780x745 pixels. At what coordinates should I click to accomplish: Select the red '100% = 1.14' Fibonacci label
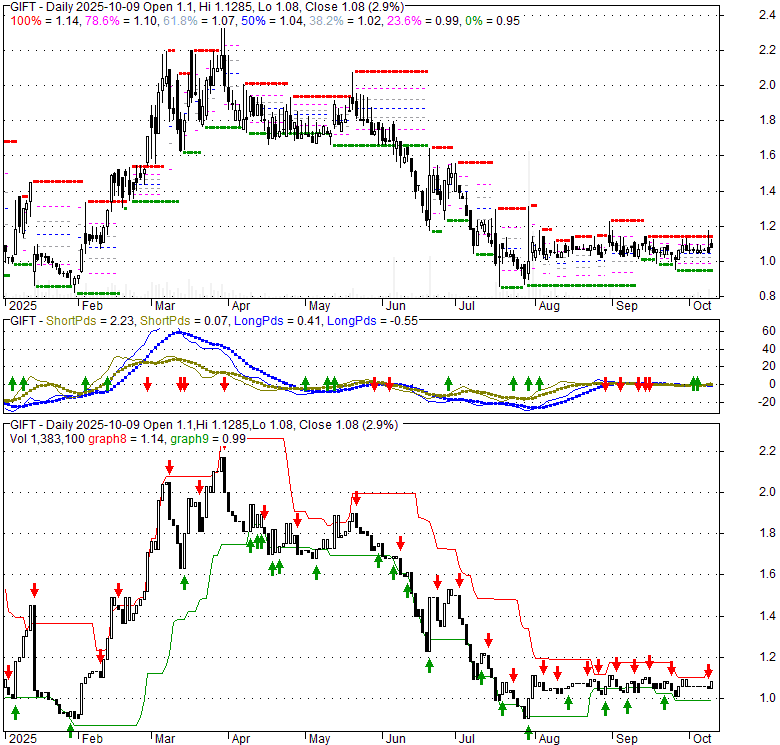point(45,21)
